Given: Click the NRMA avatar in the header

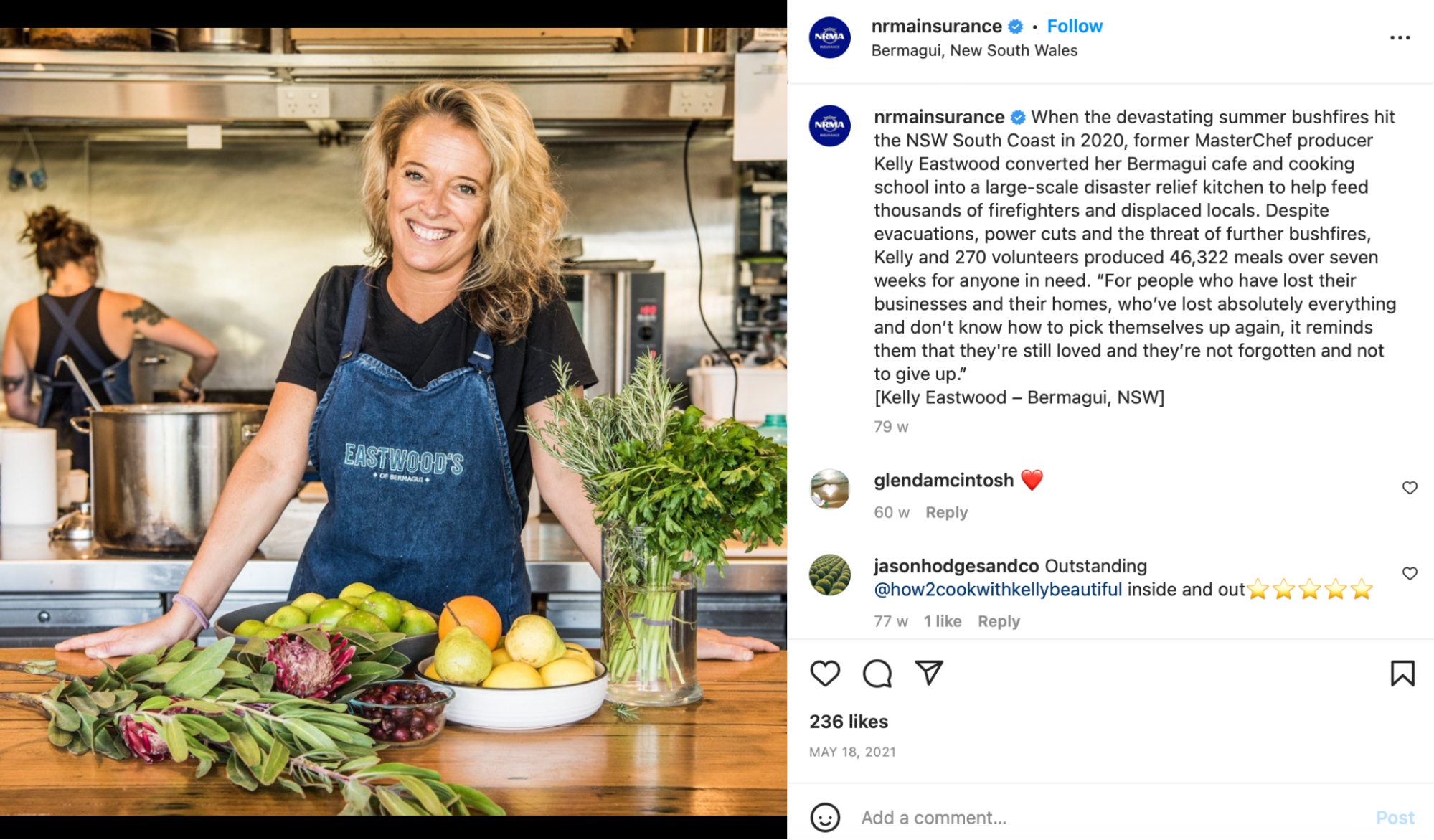Looking at the screenshot, I should pos(829,37).
